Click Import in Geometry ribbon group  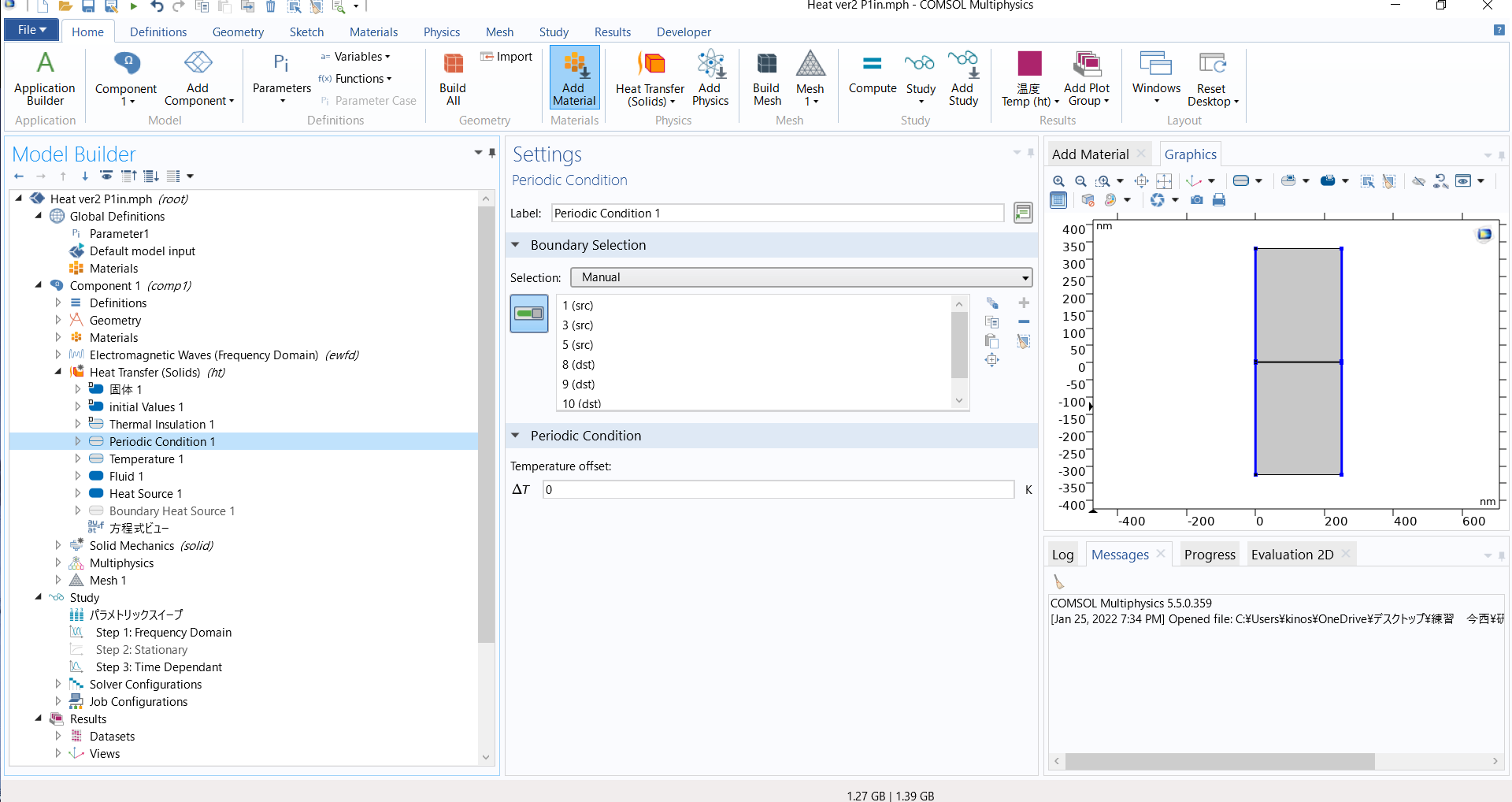tap(506, 57)
